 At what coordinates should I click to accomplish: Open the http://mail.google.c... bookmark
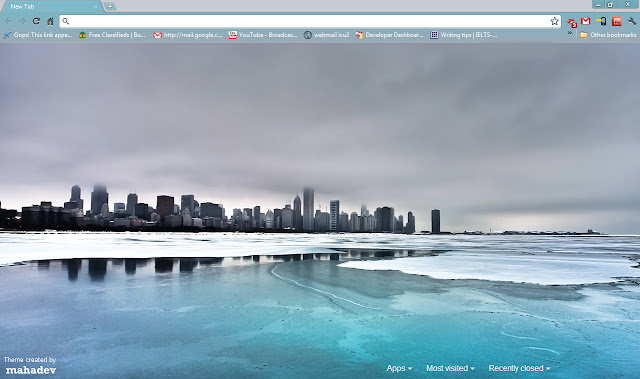pos(188,35)
